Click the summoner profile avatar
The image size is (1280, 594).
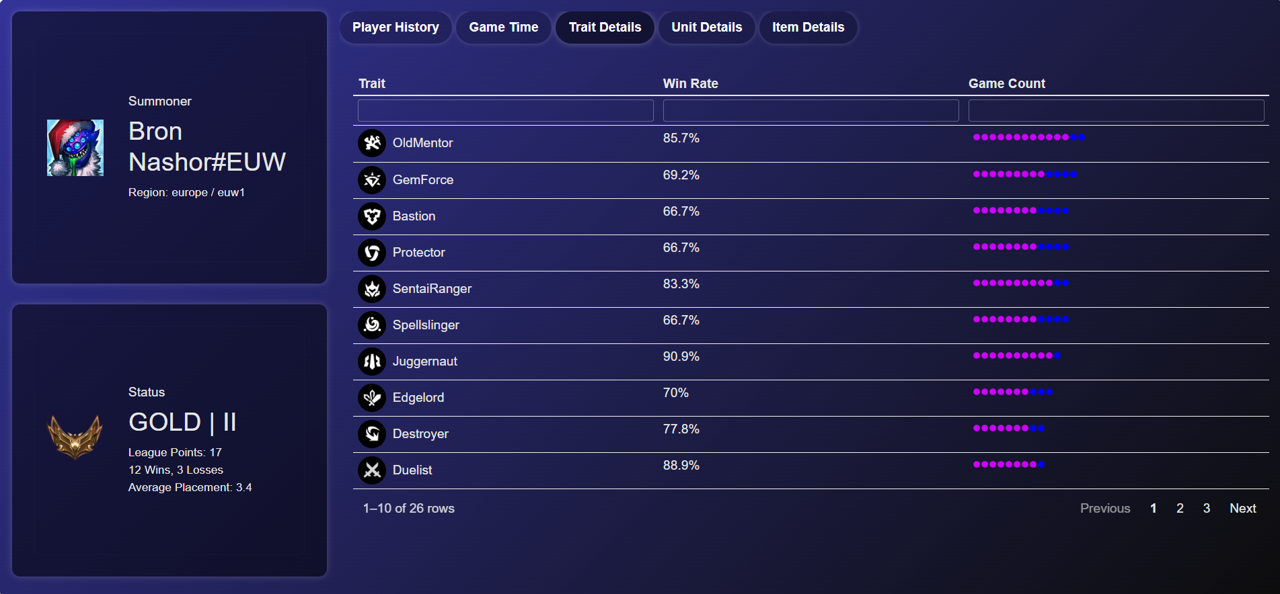(x=75, y=147)
